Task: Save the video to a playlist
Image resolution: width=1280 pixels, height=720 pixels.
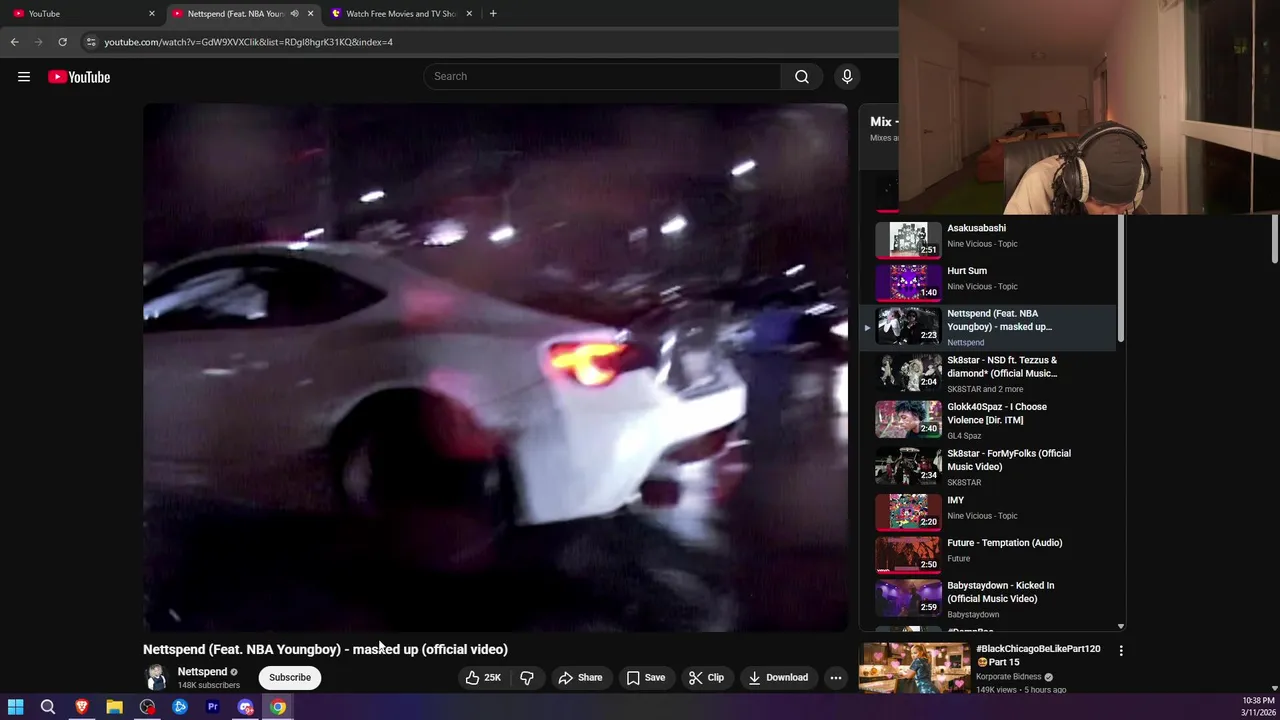Action: pos(646,677)
